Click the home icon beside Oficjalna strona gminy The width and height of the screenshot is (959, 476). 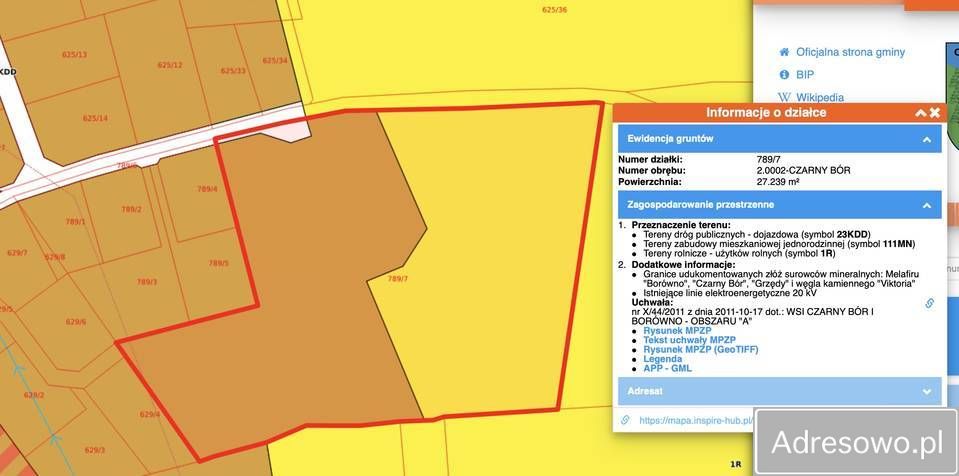coord(784,52)
